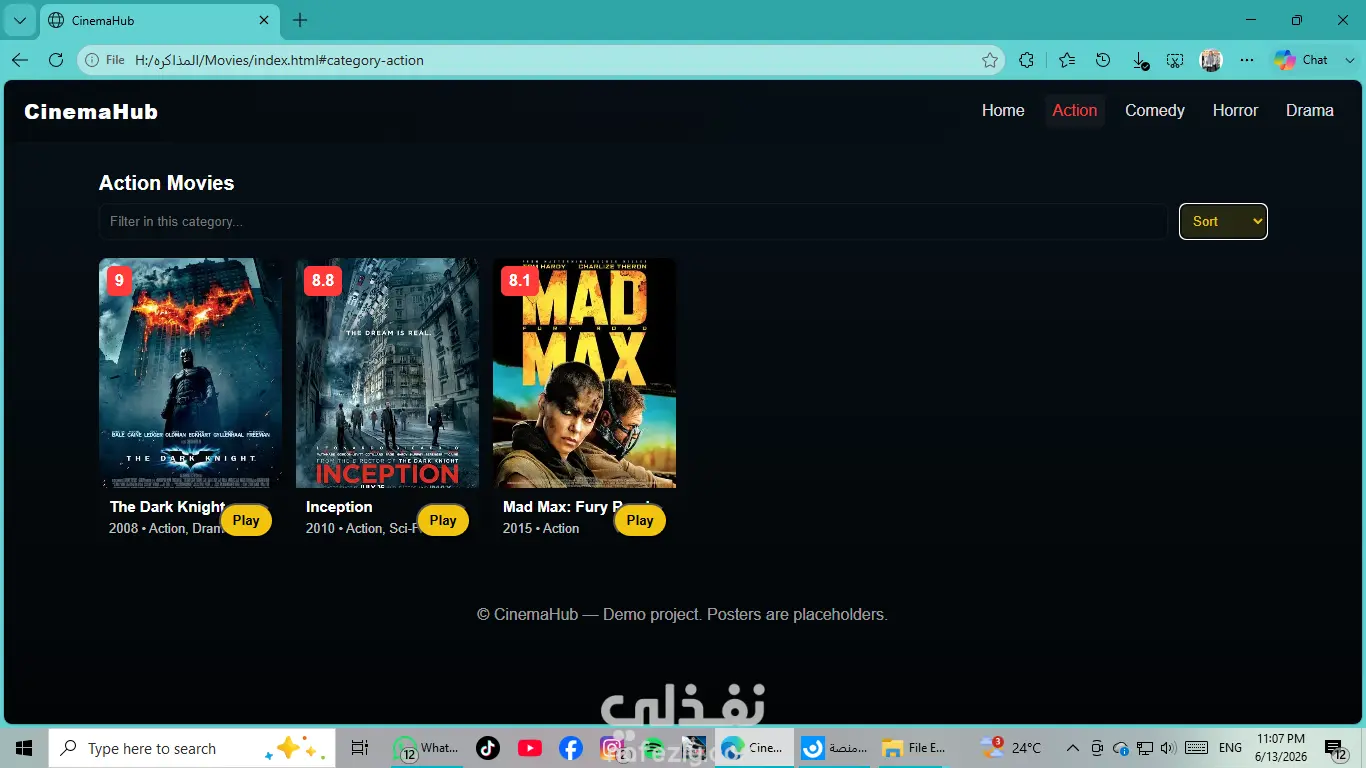Open Spotify from the taskbar
The image size is (1366, 768).
pyautogui.click(x=653, y=748)
